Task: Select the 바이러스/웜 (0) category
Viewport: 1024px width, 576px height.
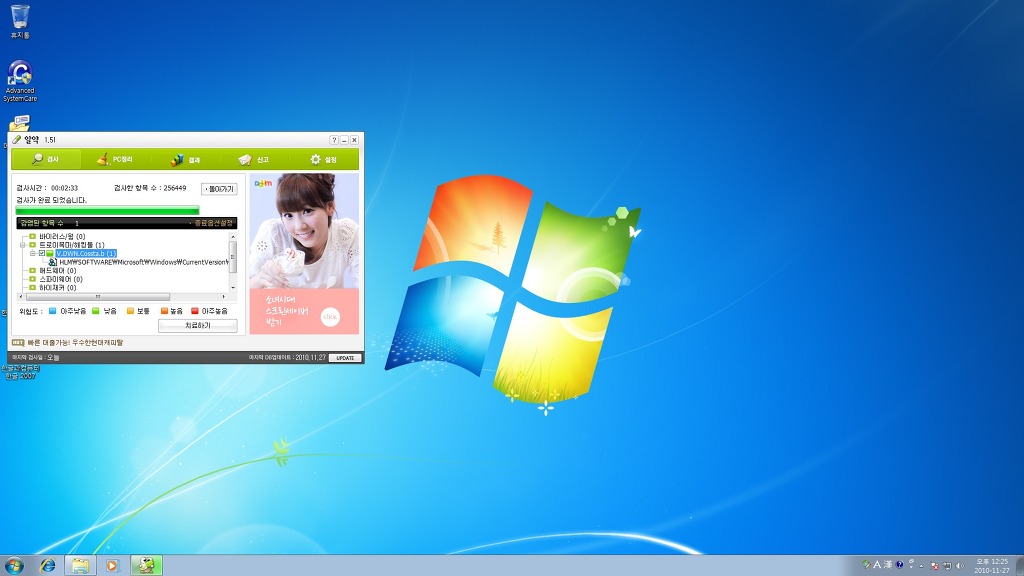Action: [62, 236]
